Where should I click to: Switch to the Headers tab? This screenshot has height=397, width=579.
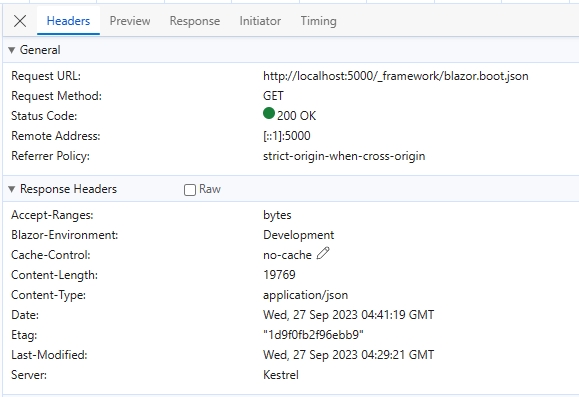[x=68, y=21]
